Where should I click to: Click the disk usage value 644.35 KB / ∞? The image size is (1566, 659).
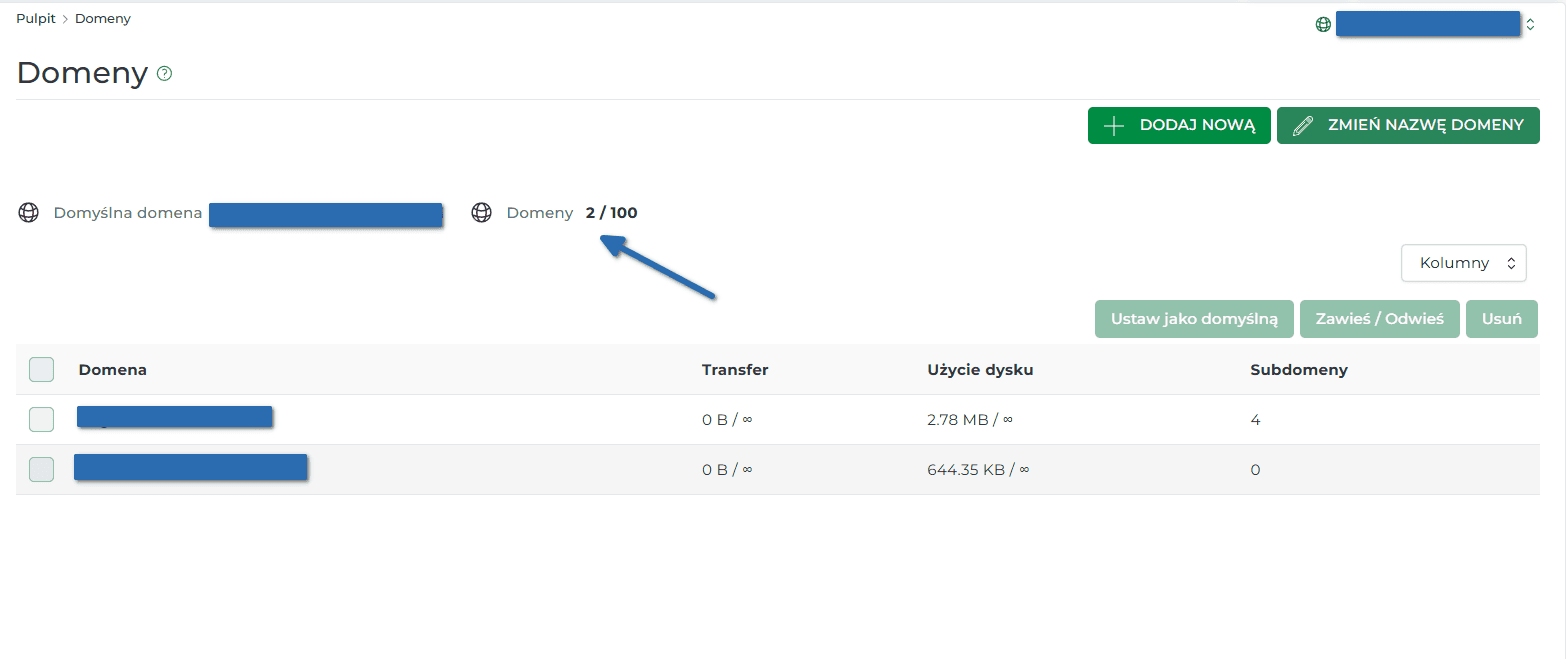[978, 469]
